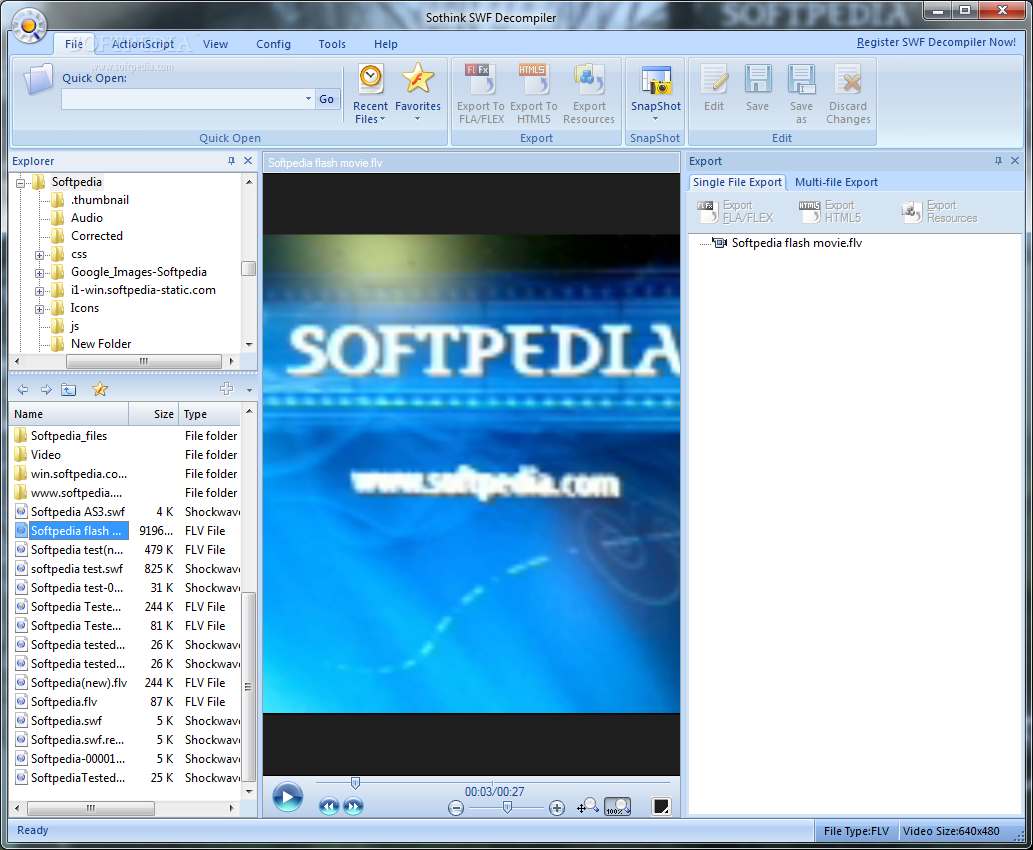Click the Play button in player
The image size is (1033, 850).
pos(287,797)
